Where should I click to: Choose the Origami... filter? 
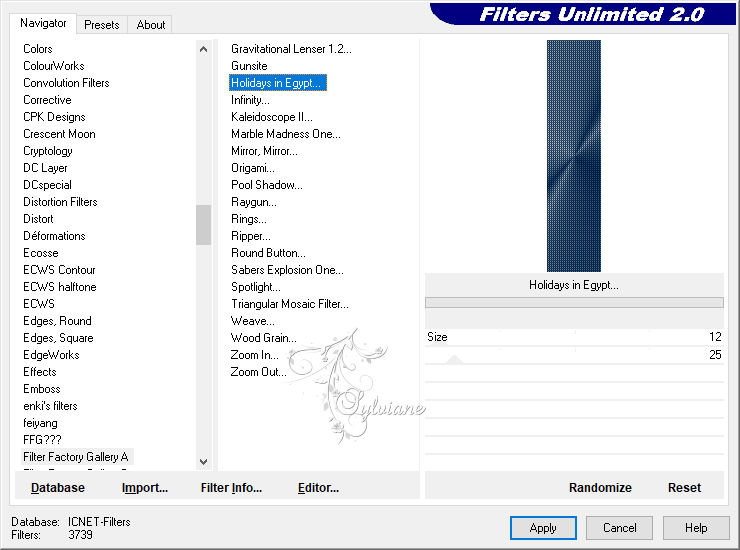click(x=252, y=168)
